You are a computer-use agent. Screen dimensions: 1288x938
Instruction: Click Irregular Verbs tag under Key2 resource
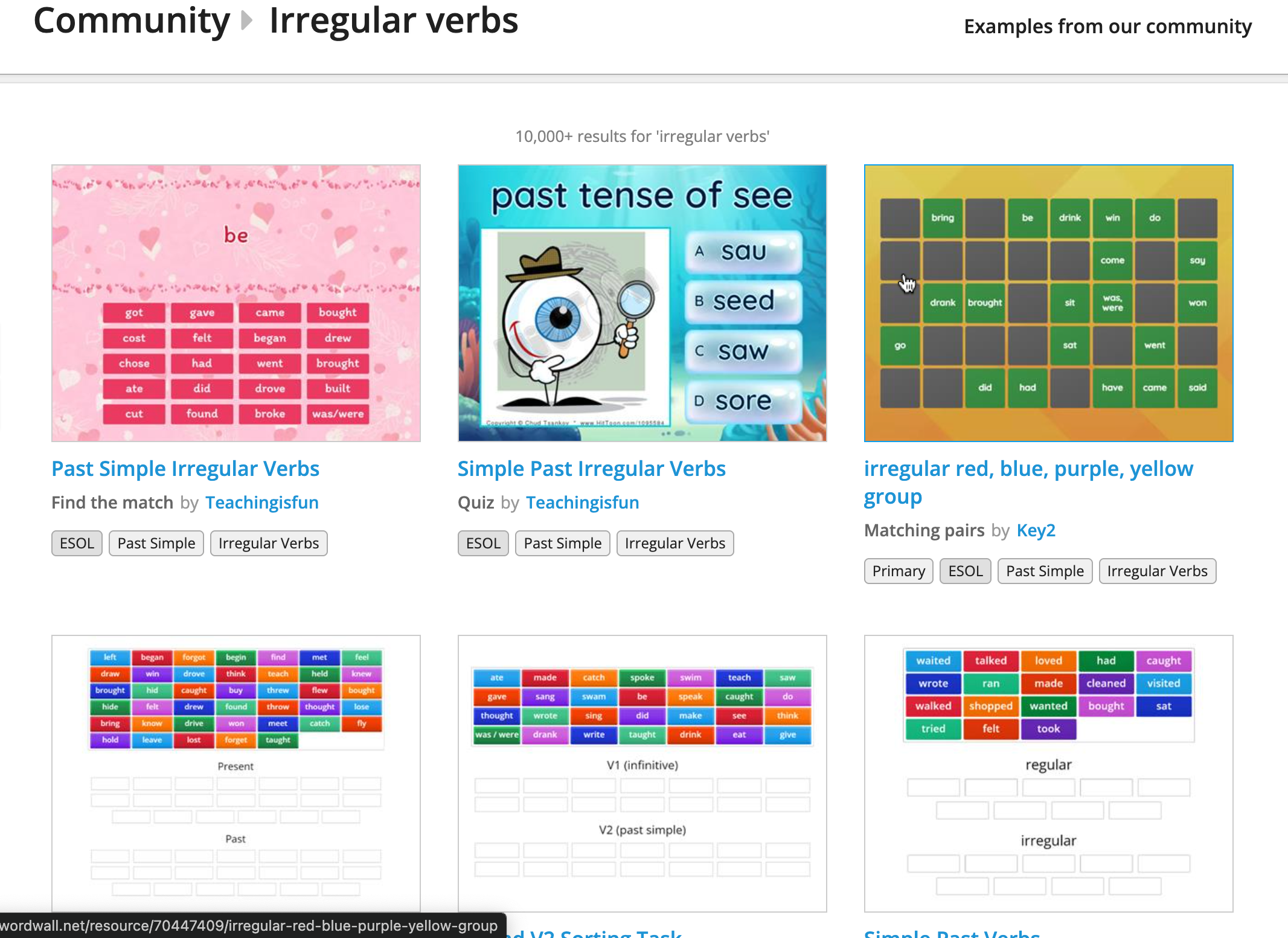click(1157, 571)
